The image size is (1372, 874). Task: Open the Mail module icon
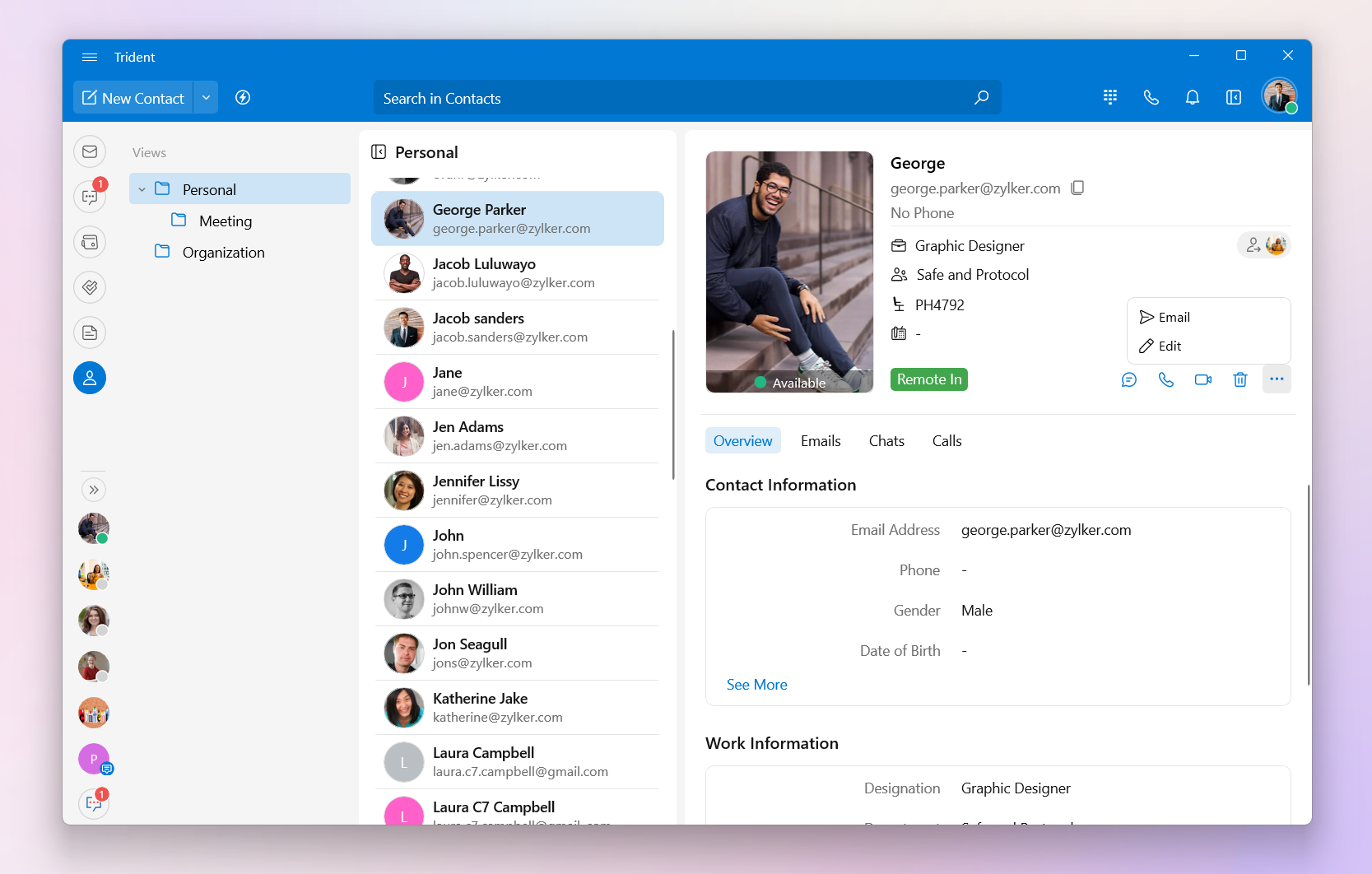(x=90, y=151)
